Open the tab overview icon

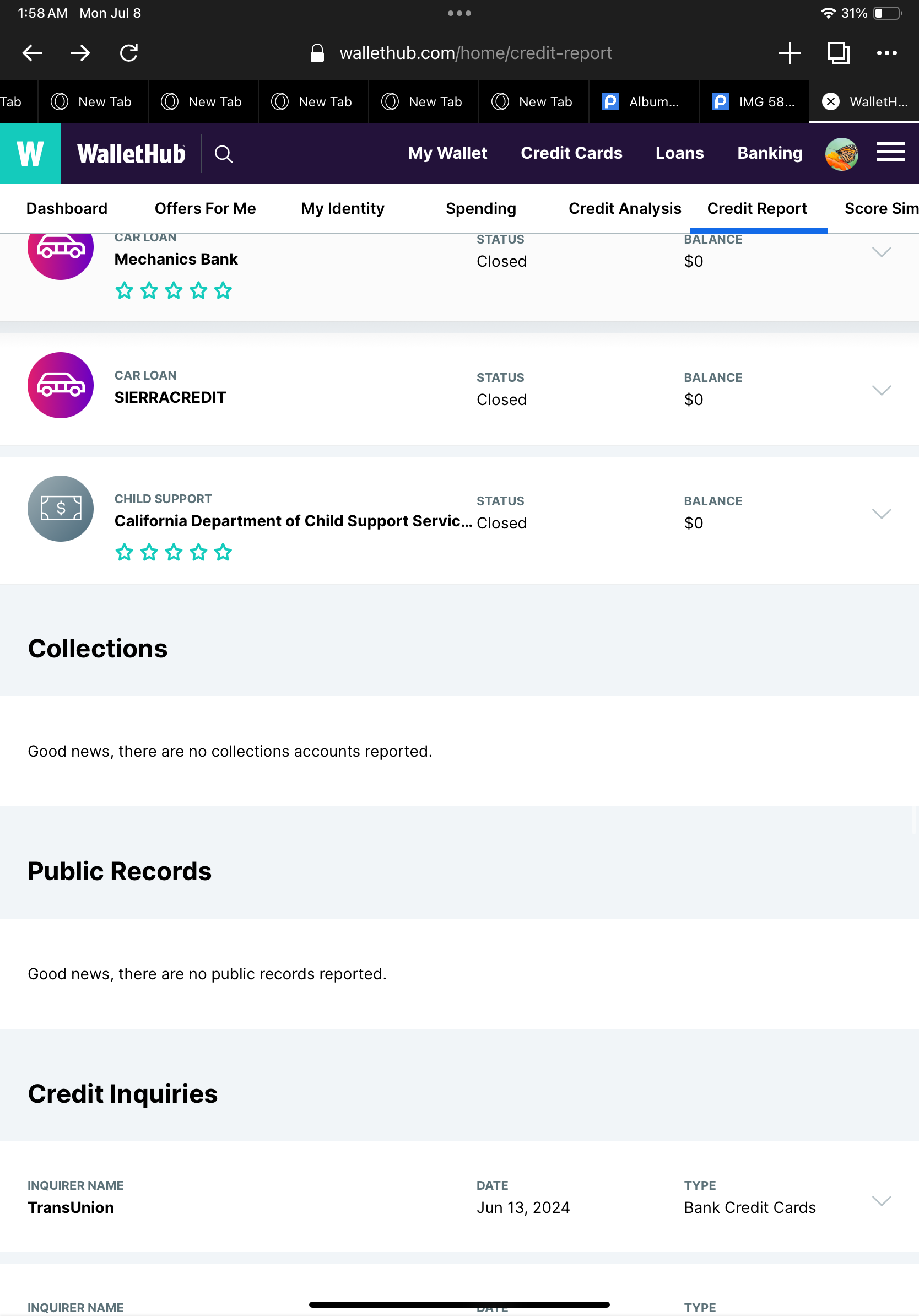(838, 53)
